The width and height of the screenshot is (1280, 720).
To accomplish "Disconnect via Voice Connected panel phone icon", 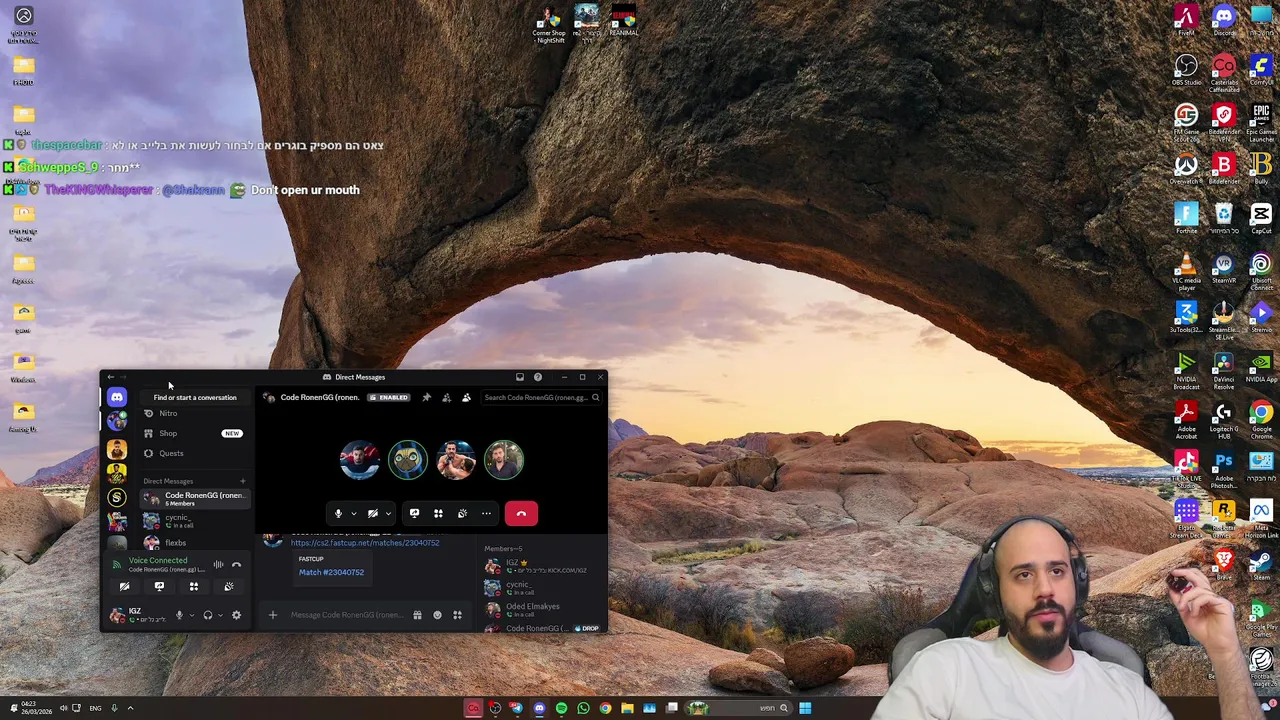I will [x=236, y=565].
